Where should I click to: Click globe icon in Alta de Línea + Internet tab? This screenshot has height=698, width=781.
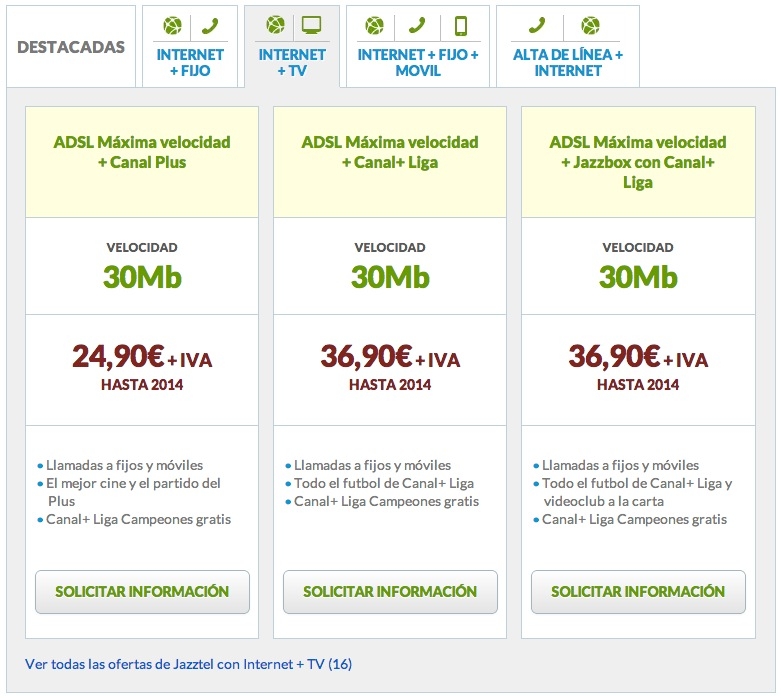590,25
